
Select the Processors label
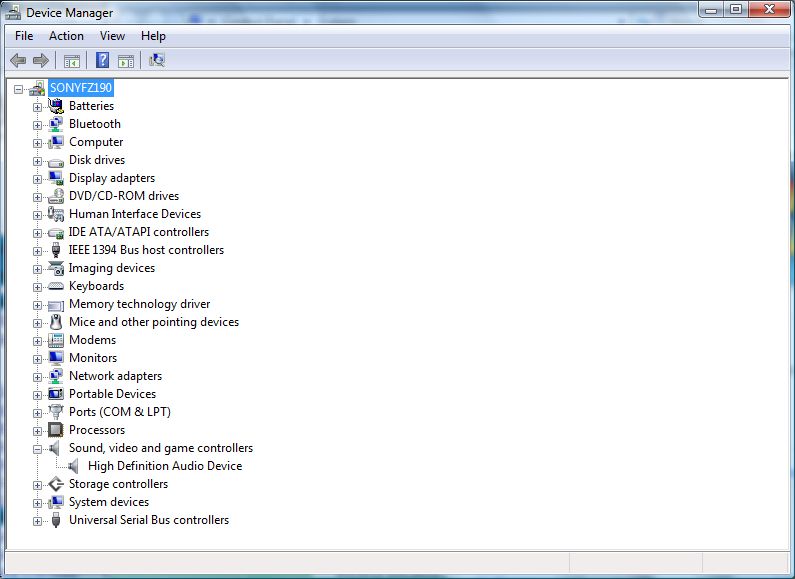point(97,430)
